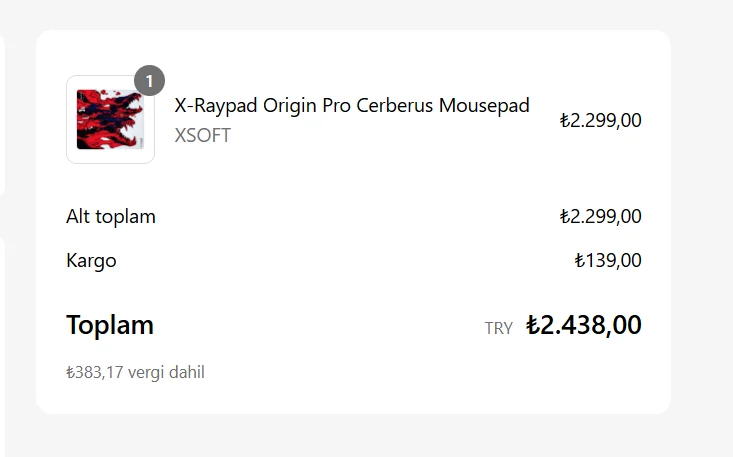Screen dimensions: 733x457
Task: Click the Cerberus mousepad product thumbnail
Action: click(x=110, y=119)
